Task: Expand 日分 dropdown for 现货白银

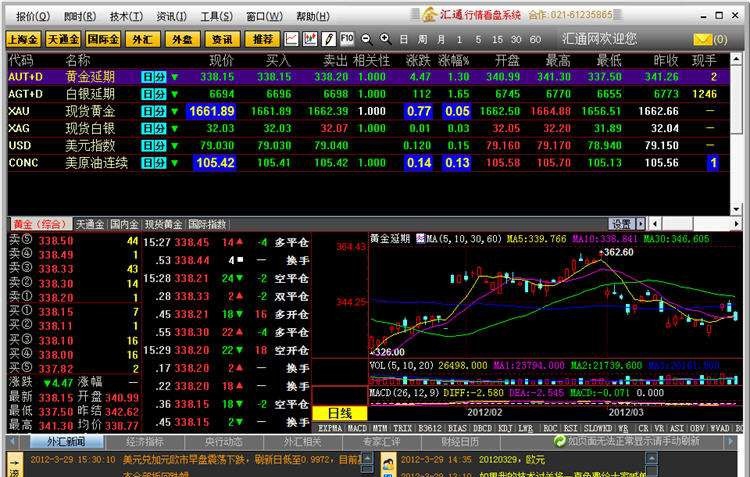Action: (x=175, y=128)
